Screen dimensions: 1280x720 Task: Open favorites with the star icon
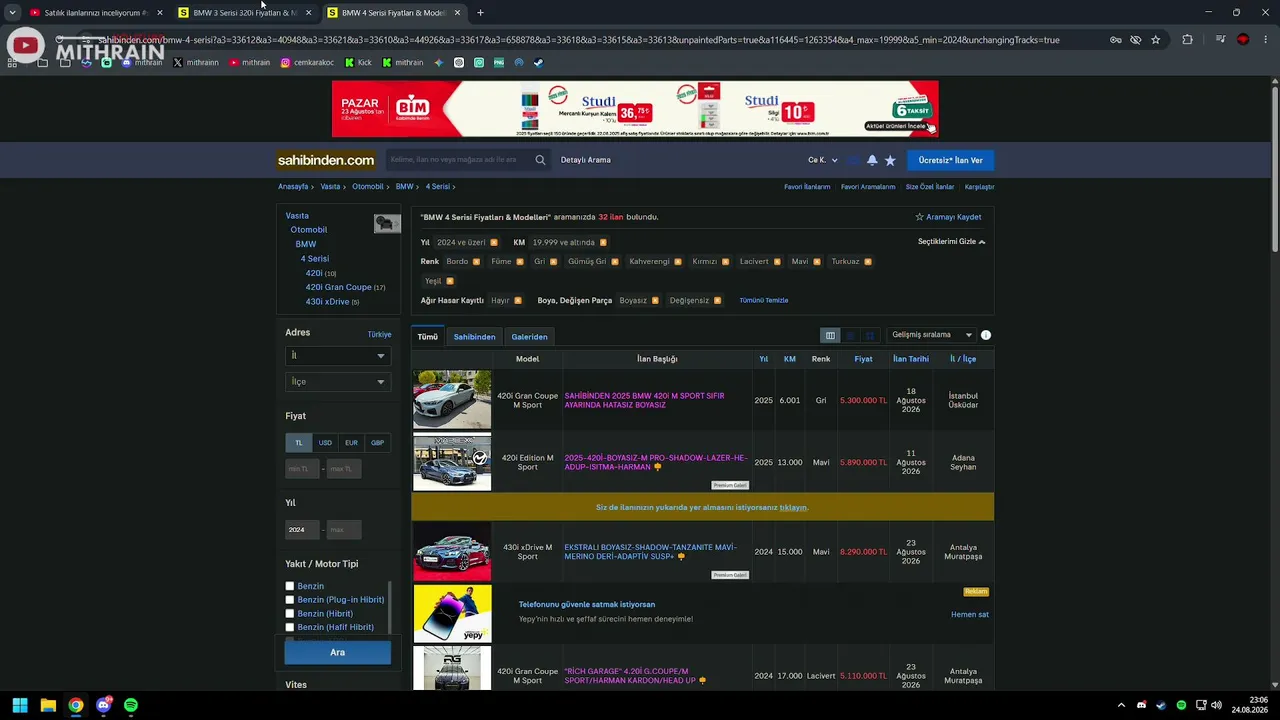coord(890,160)
